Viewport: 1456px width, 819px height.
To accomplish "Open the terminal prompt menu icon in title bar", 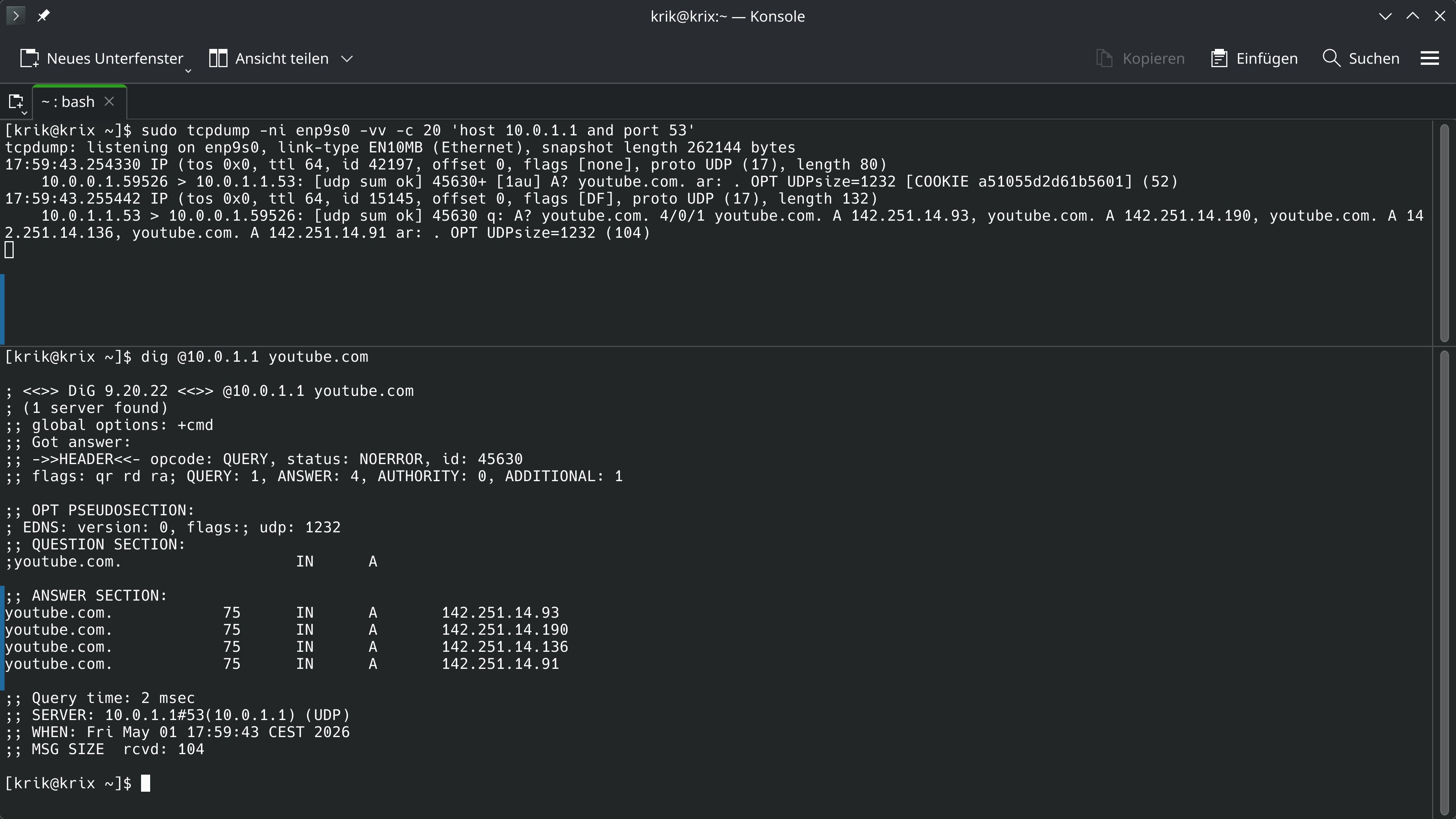I will click(16, 16).
